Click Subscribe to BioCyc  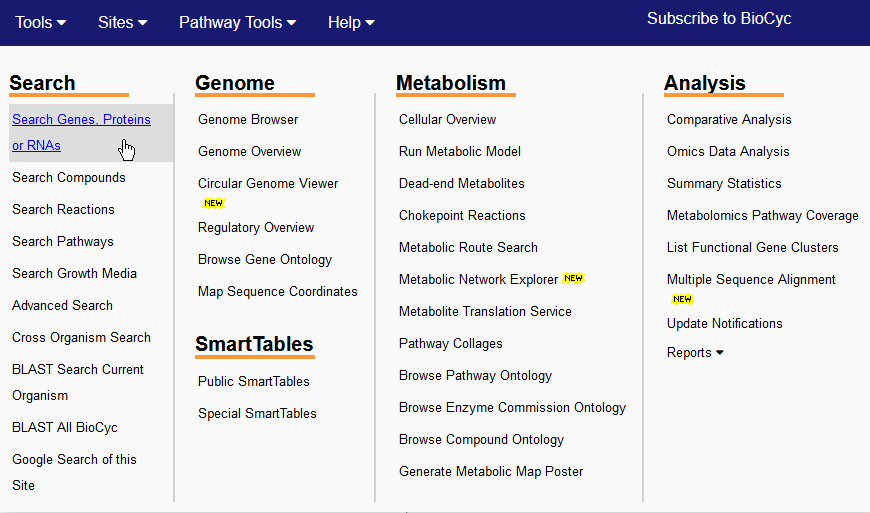tap(719, 18)
